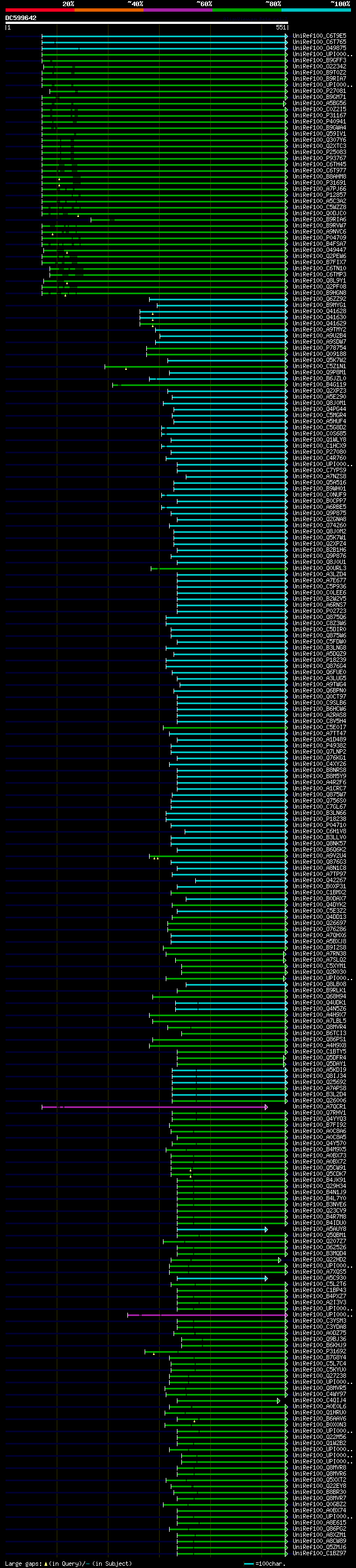Select label UniRef100_P31692
Image resolution: width=356 pixels, height=1568 pixels.
click(x=319, y=1351)
